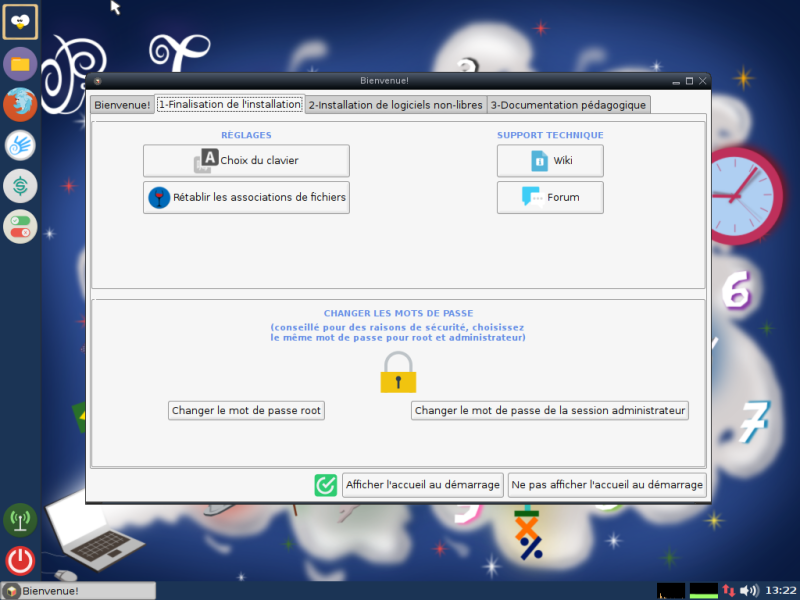This screenshot has height=600, width=800.
Task: Launch the file manager from the dock
Action: click(20, 64)
